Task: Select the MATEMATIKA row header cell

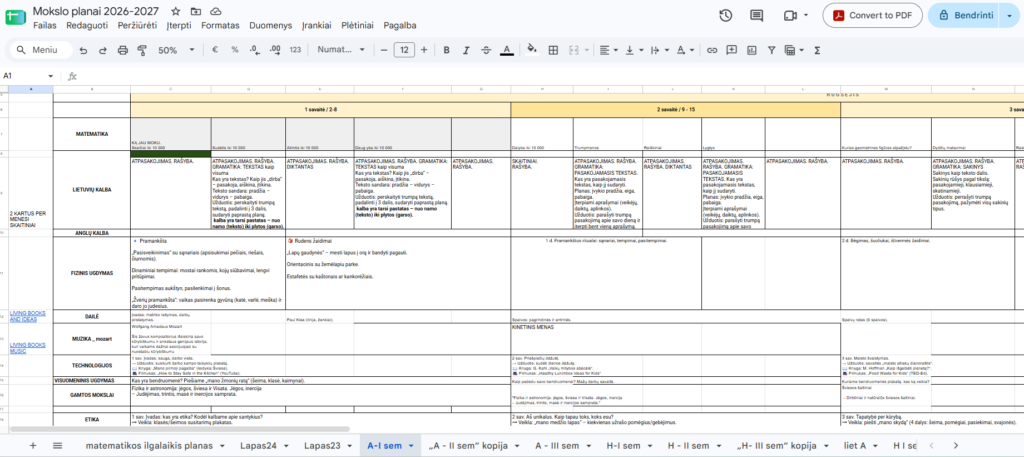Action: coord(91,134)
